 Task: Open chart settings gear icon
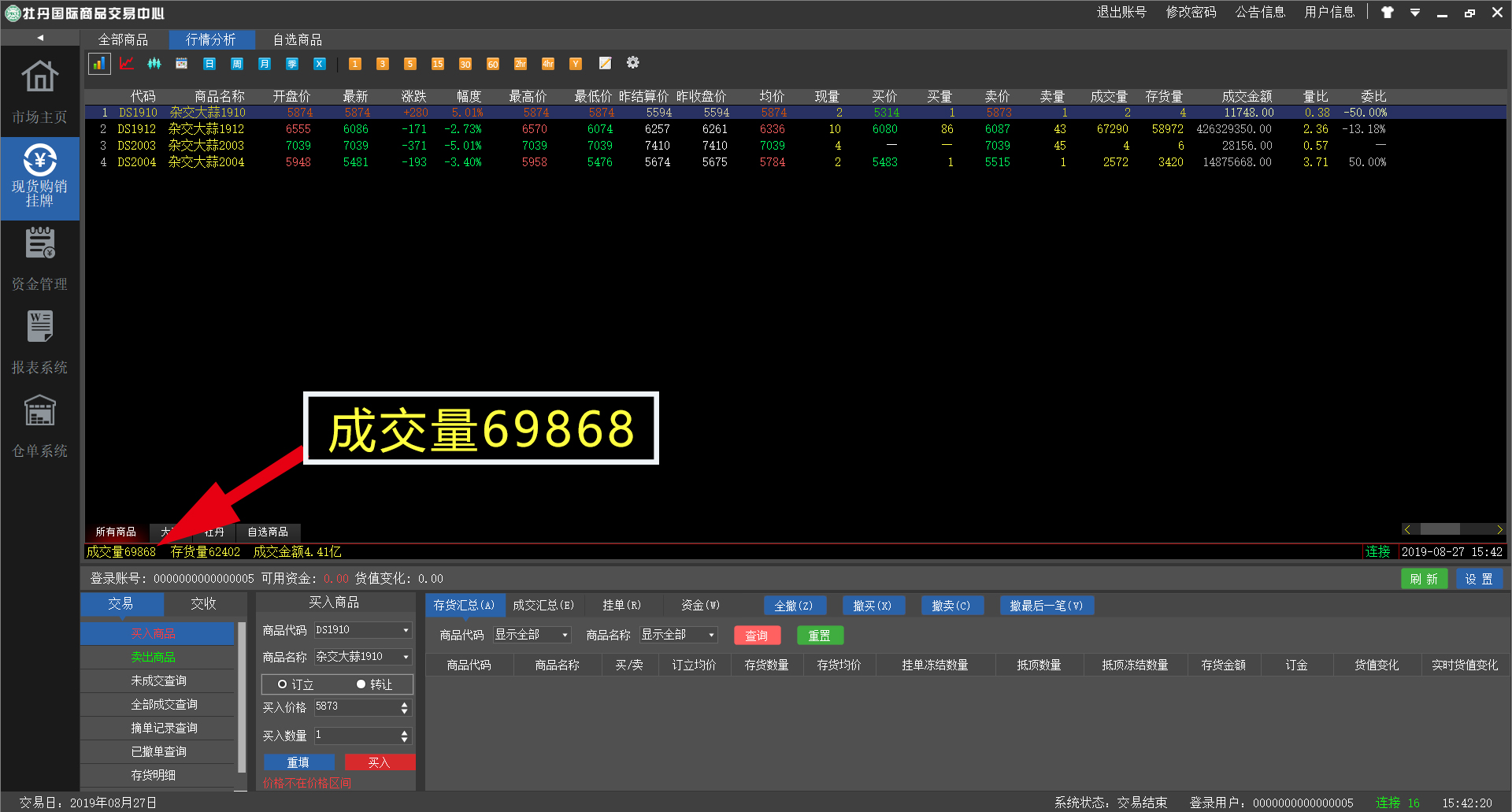point(633,63)
